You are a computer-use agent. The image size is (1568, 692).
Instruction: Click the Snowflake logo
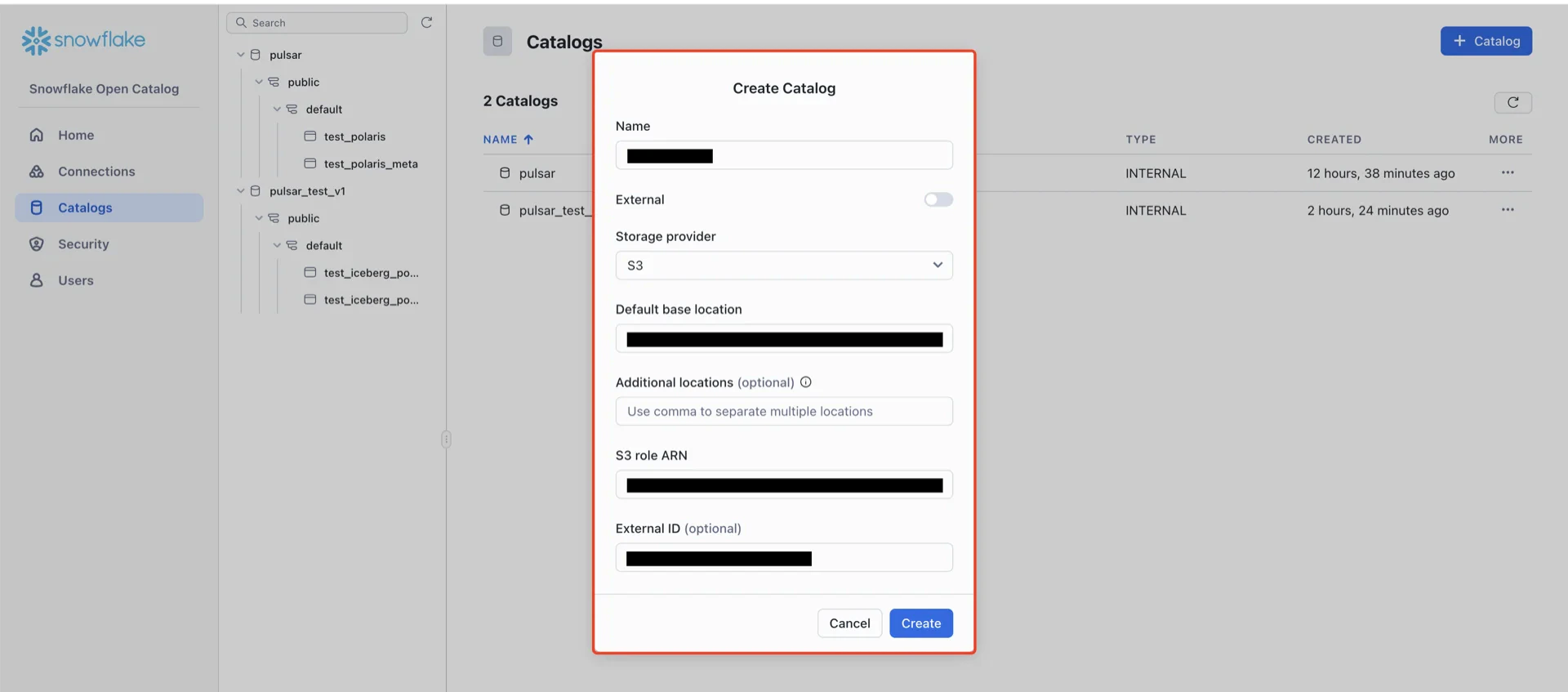tap(83, 40)
